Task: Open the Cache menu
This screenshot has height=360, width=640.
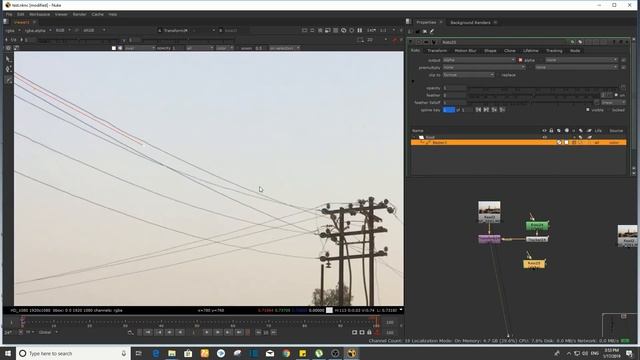Action: 98,14
